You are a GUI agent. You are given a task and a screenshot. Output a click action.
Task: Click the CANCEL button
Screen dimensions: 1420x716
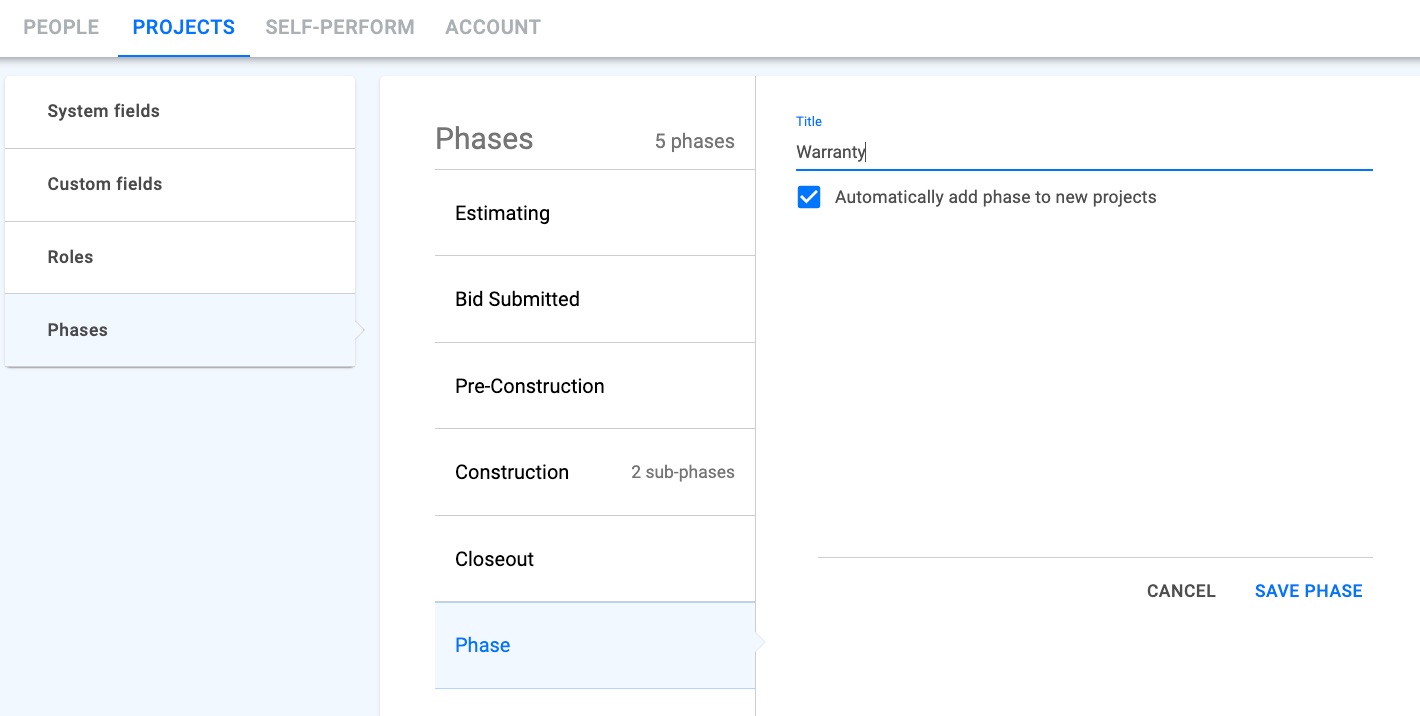1181,591
